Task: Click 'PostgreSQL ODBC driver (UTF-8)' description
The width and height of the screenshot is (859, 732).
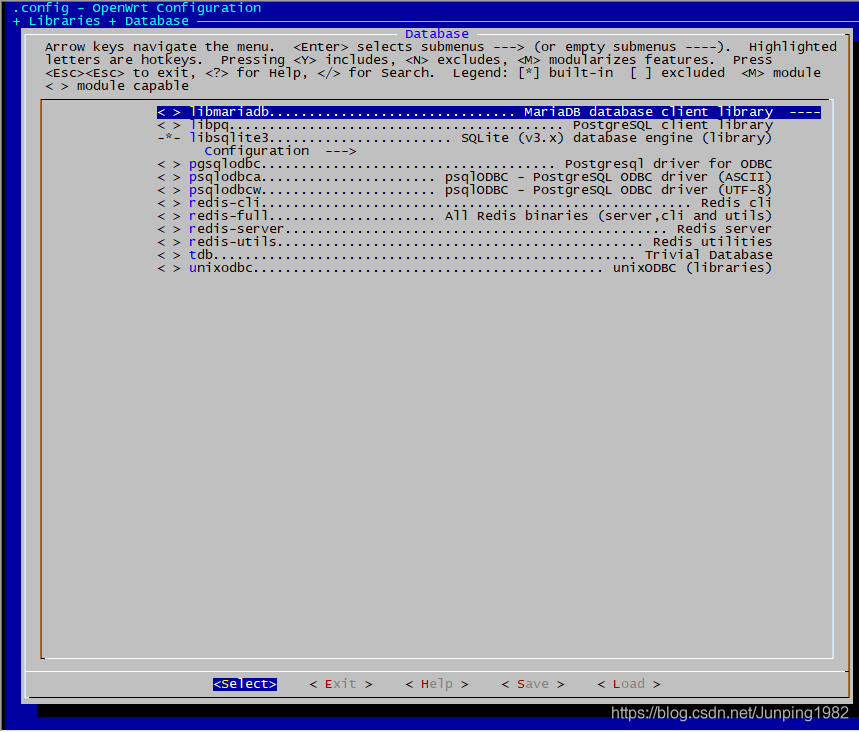Action: click(652, 191)
